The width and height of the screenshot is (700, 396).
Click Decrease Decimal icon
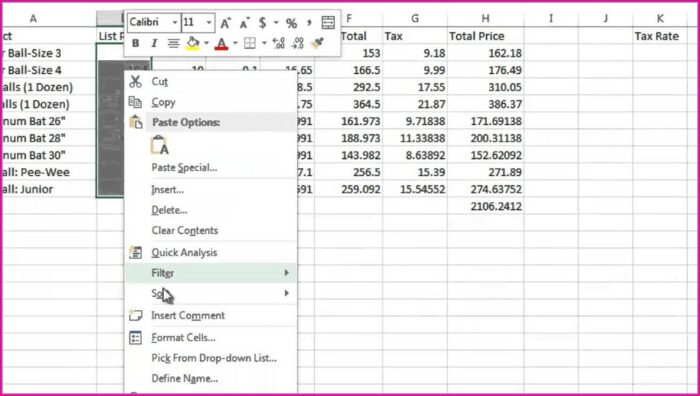[298, 43]
